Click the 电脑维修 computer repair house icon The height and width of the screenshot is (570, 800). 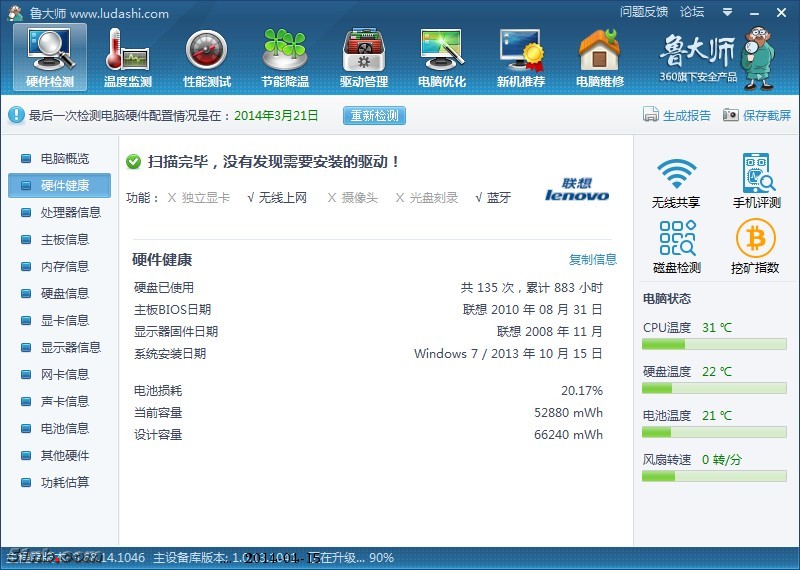click(x=599, y=56)
